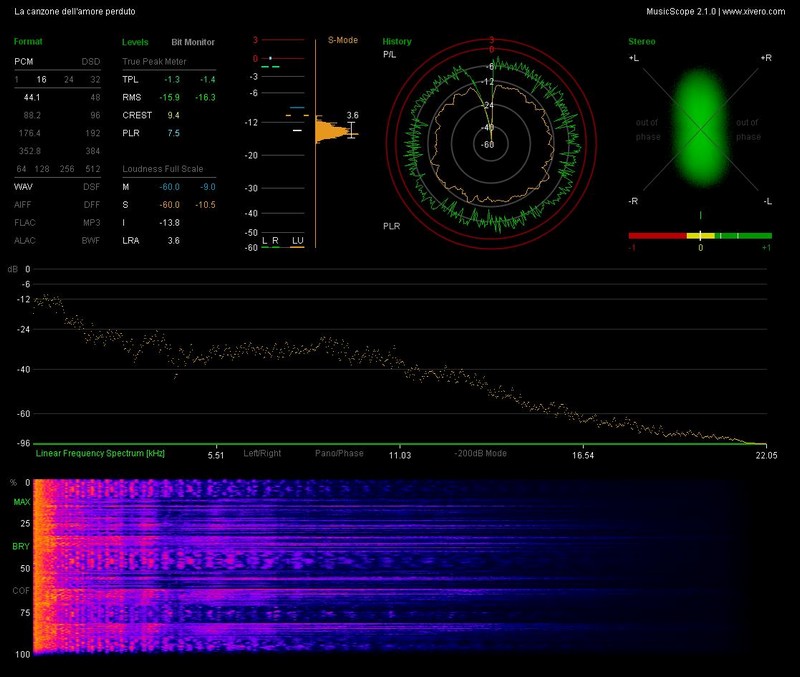
Task: Click the TPL left value -1.3
Action: 172,80
